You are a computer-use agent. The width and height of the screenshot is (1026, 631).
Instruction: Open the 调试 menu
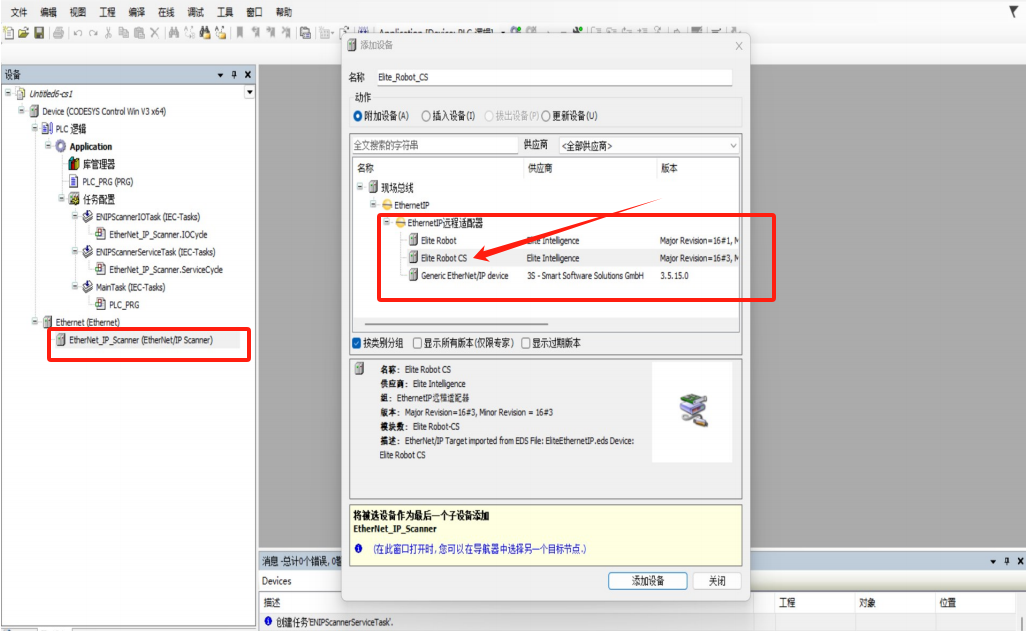tap(196, 12)
